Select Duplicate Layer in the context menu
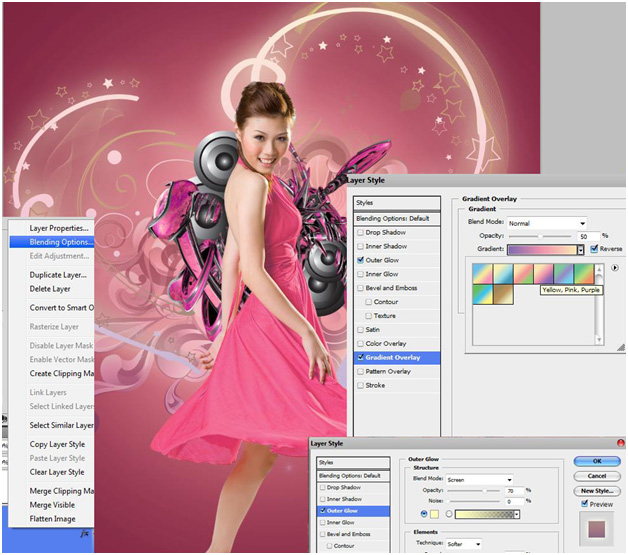This screenshot has height=555, width=628. point(58,274)
